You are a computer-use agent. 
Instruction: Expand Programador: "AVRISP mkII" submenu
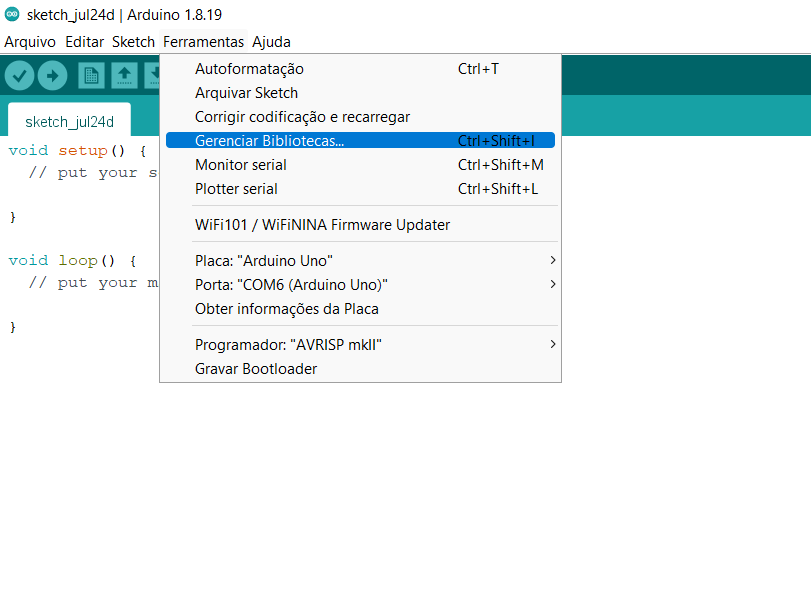point(361,345)
